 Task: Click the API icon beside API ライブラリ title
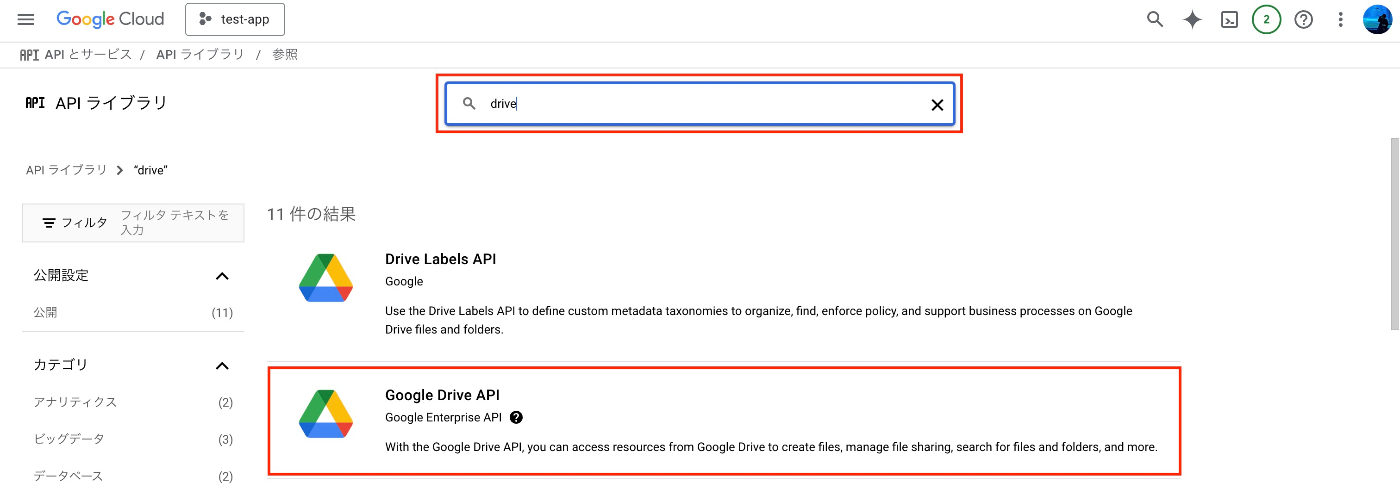[35, 102]
